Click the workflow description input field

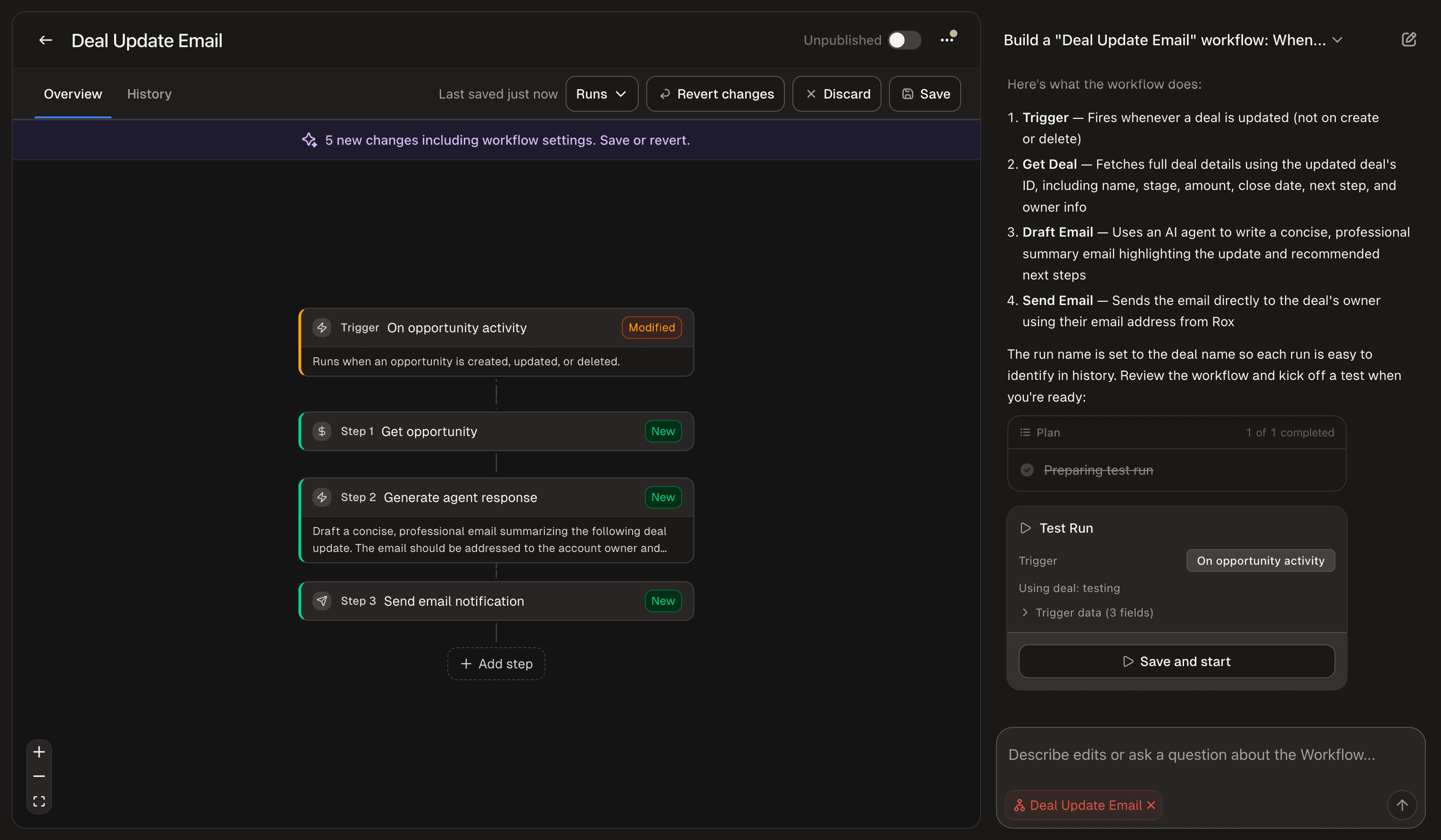[1191, 755]
